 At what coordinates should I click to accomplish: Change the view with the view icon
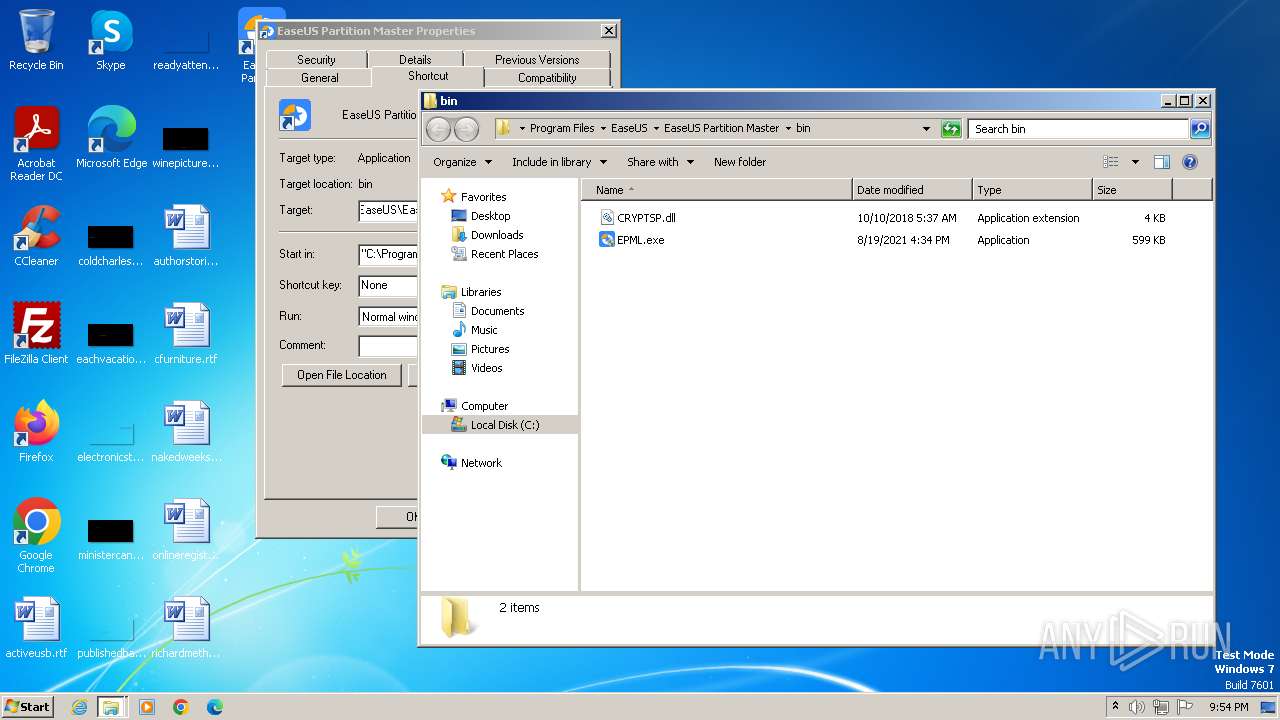(1110, 162)
